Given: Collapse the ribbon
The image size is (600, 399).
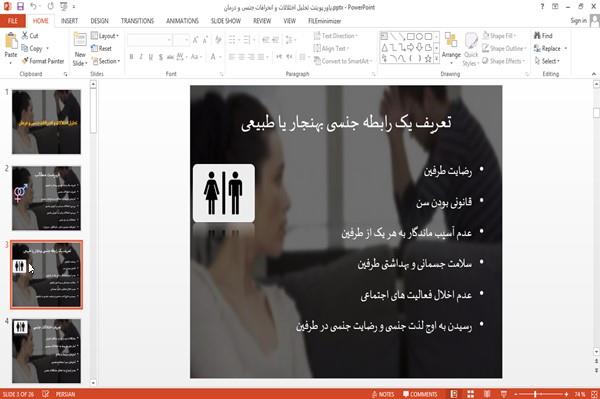Looking at the screenshot, I should pyautogui.click(x=594, y=74).
